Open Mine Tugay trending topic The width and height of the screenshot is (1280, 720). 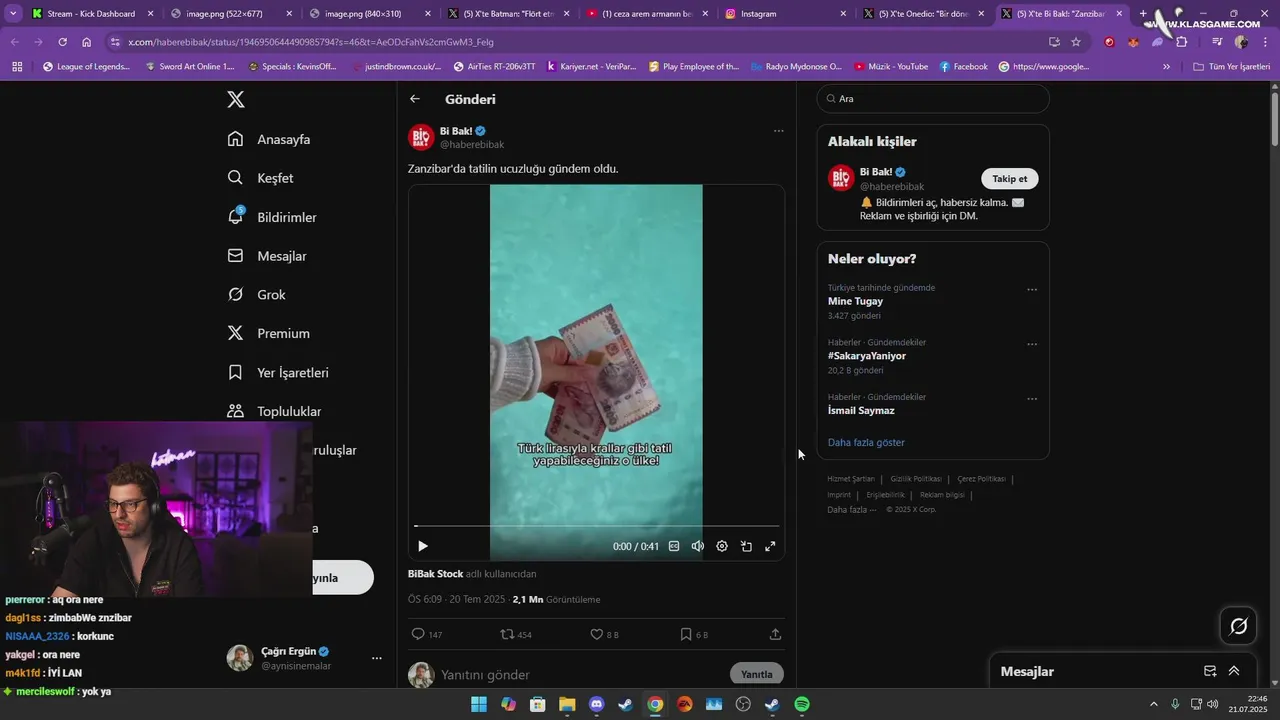[x=855, y=301]
